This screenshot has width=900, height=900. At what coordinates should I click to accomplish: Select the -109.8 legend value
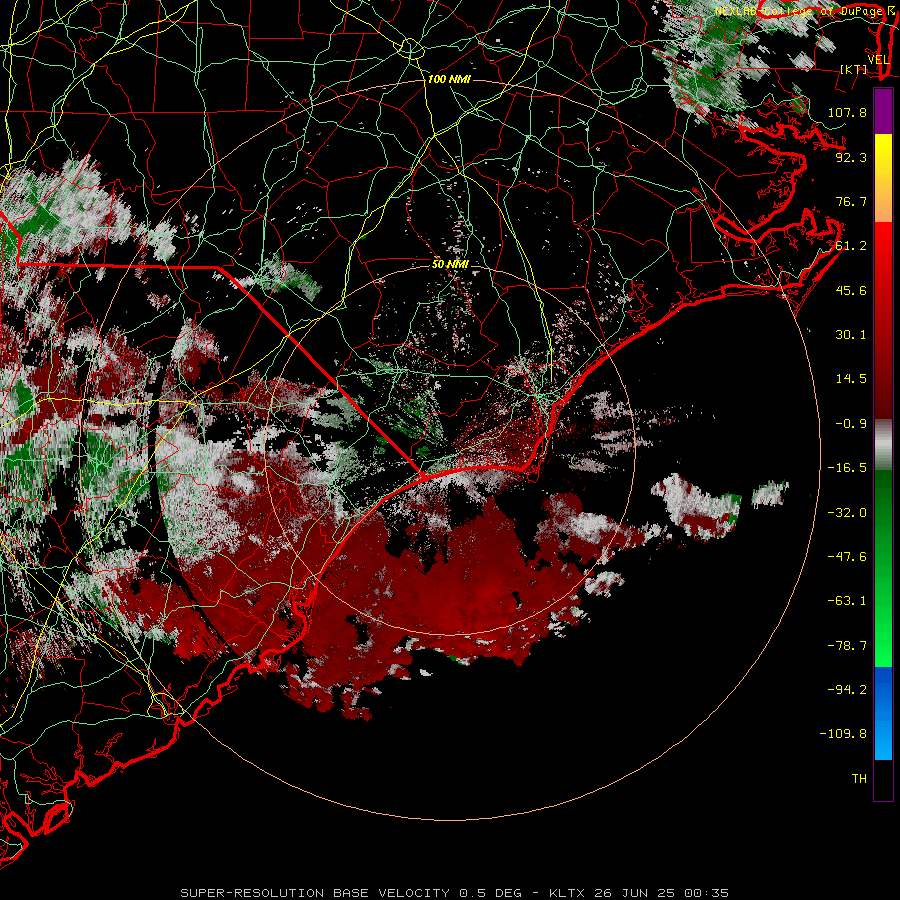(x=843, y=734)
